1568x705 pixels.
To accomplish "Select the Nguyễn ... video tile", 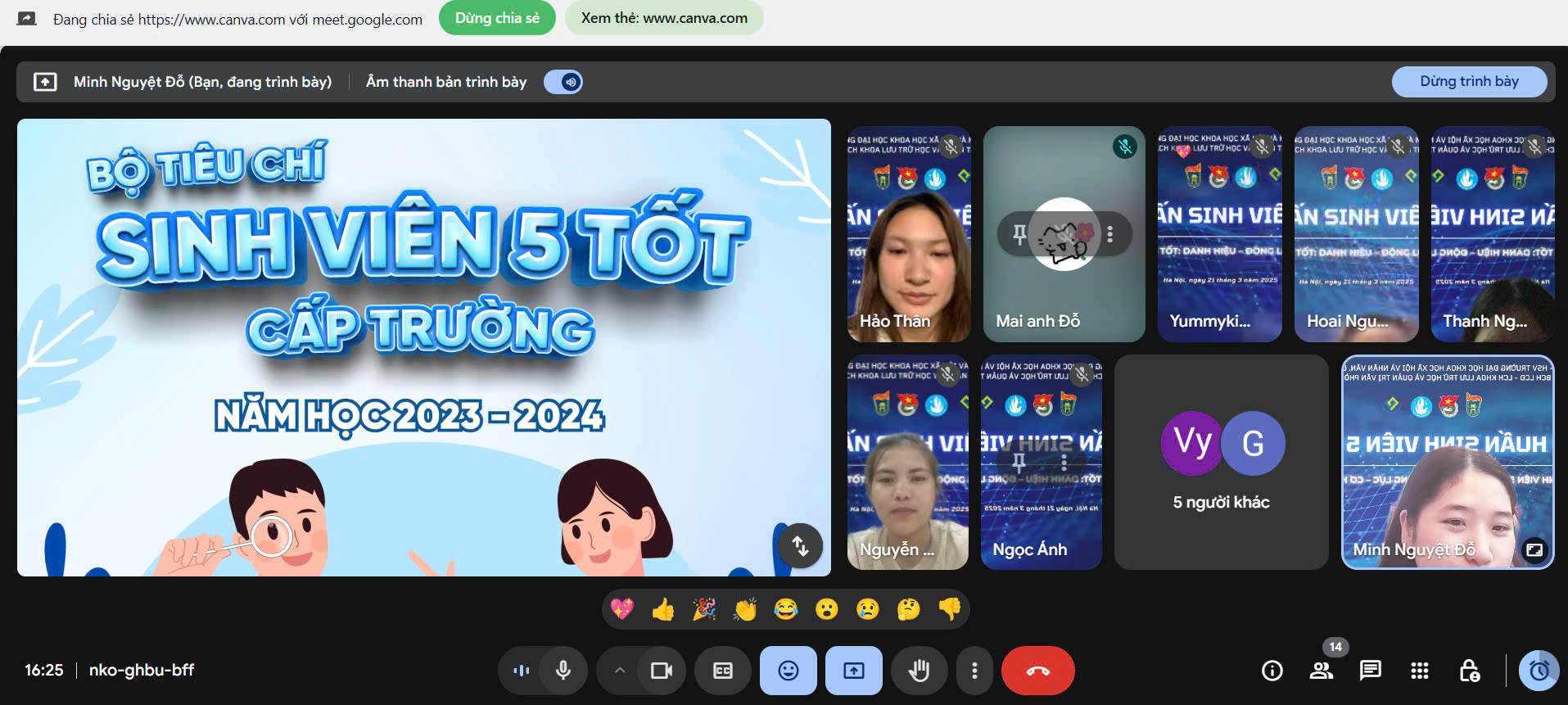I will pos(909,462).
